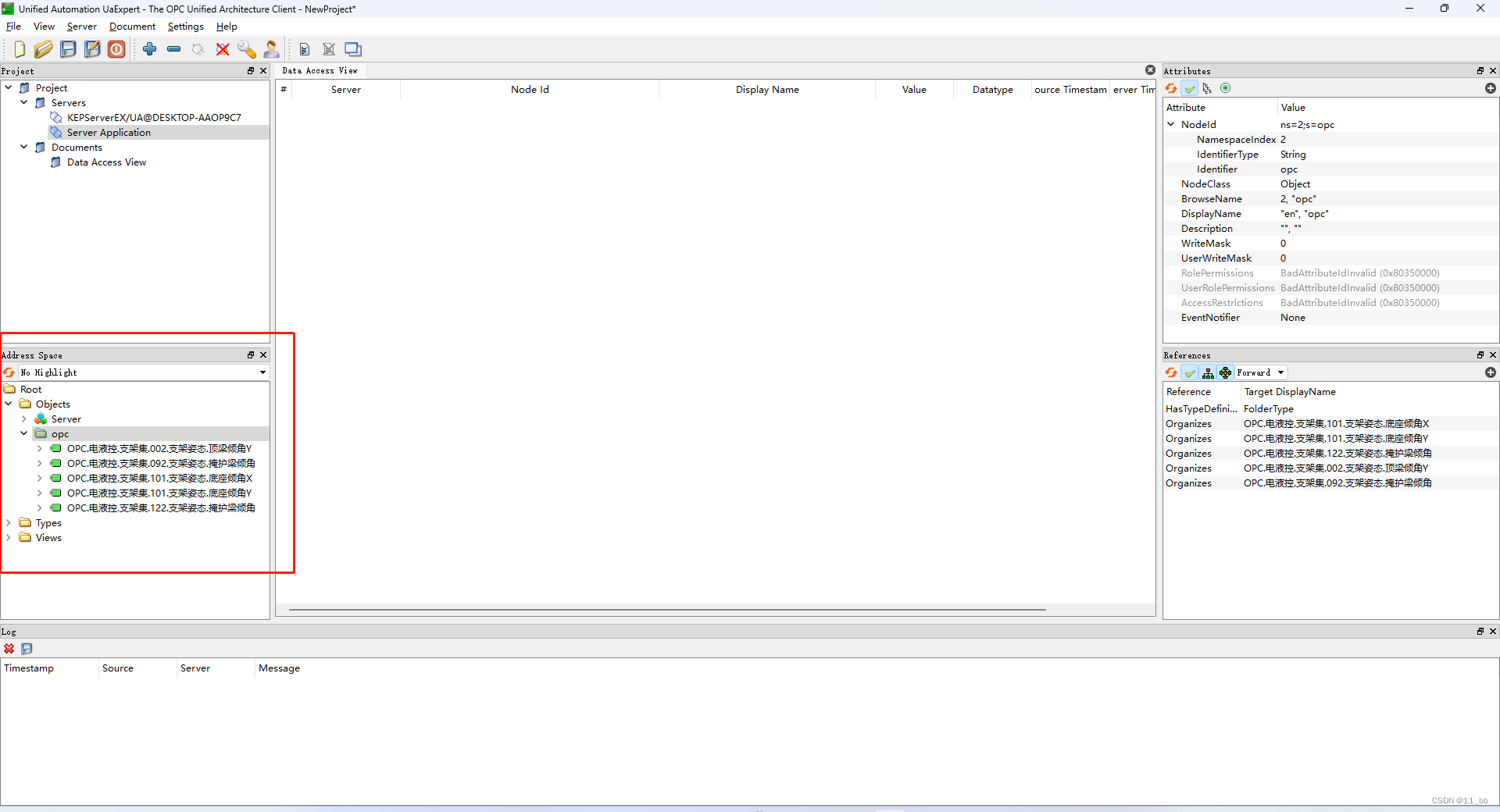This screenshot has width=1500, height=812.
Task: Open the Forward direction dropdown
Action: tap(1260, 372)
